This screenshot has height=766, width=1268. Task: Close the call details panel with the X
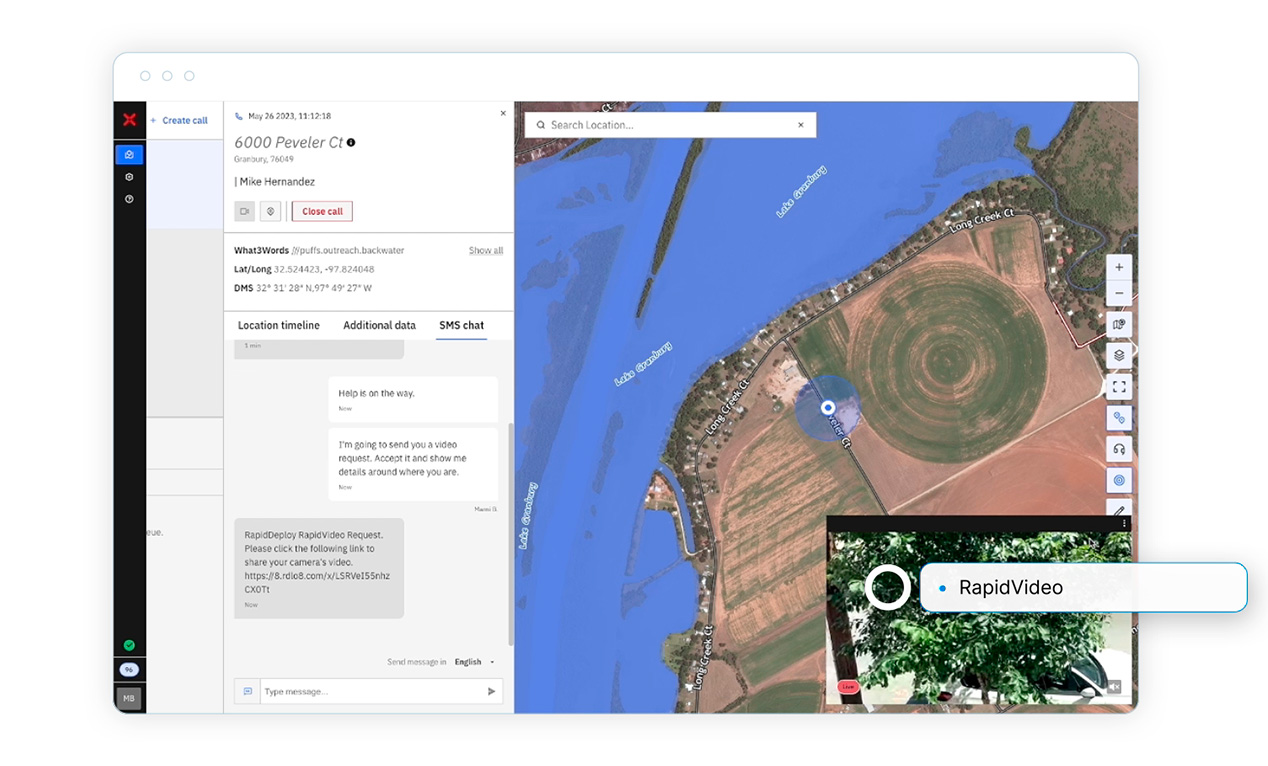(503, 114)
